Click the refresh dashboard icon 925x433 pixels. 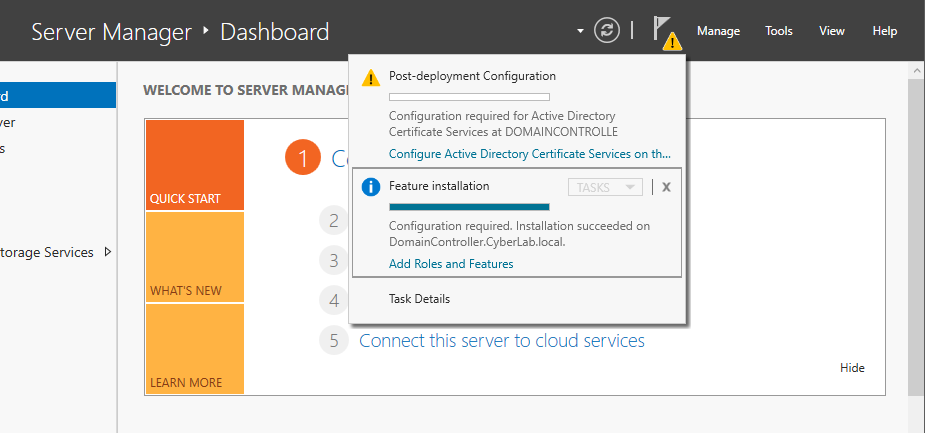point(607,31)
